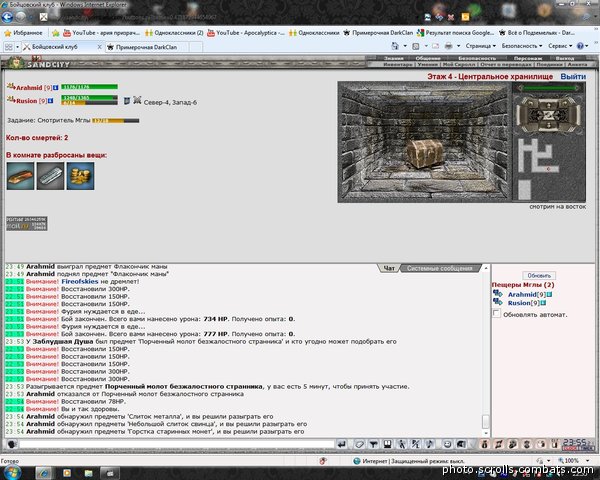
Task: Open Мой Скролл submenu link
Action: (458, 65)
